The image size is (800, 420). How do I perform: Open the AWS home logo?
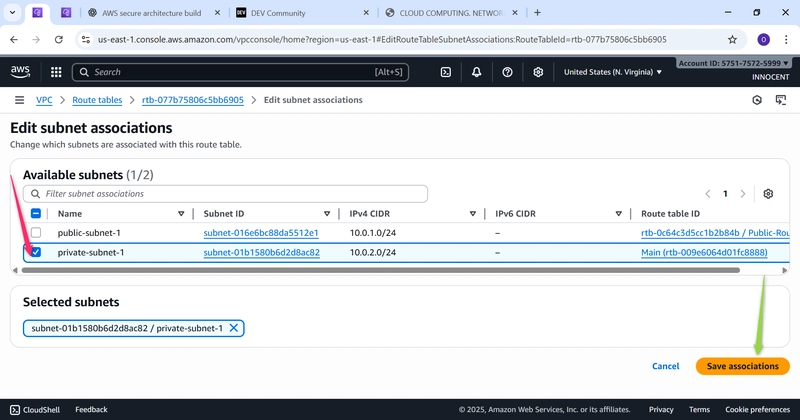[x=20, y=72]
